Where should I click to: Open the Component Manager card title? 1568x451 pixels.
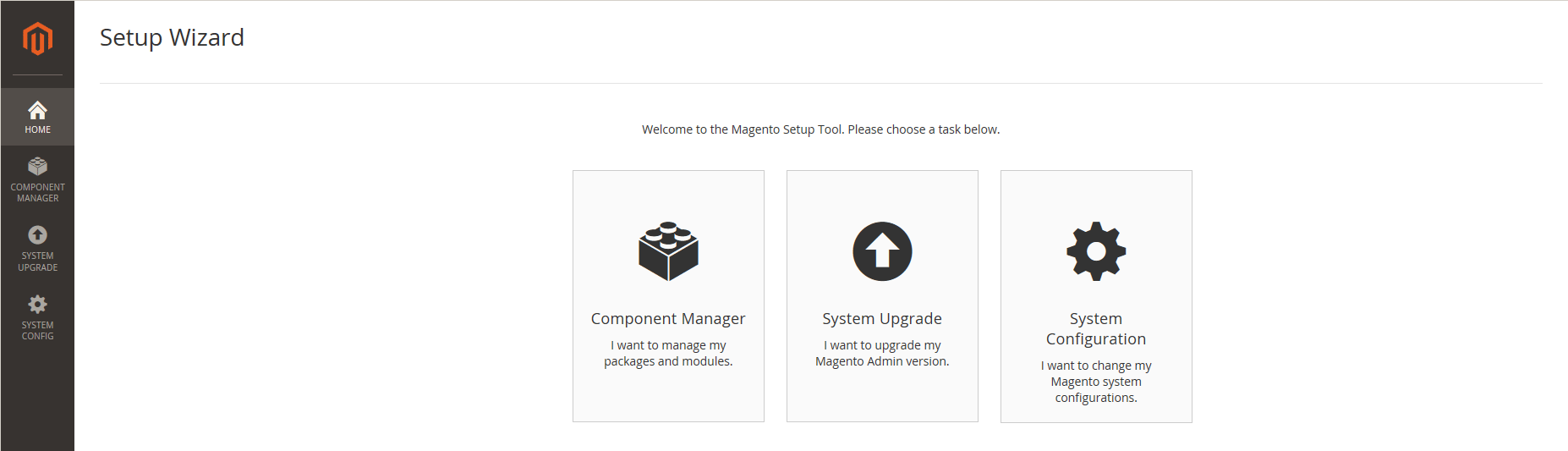(x=668, y=319)
